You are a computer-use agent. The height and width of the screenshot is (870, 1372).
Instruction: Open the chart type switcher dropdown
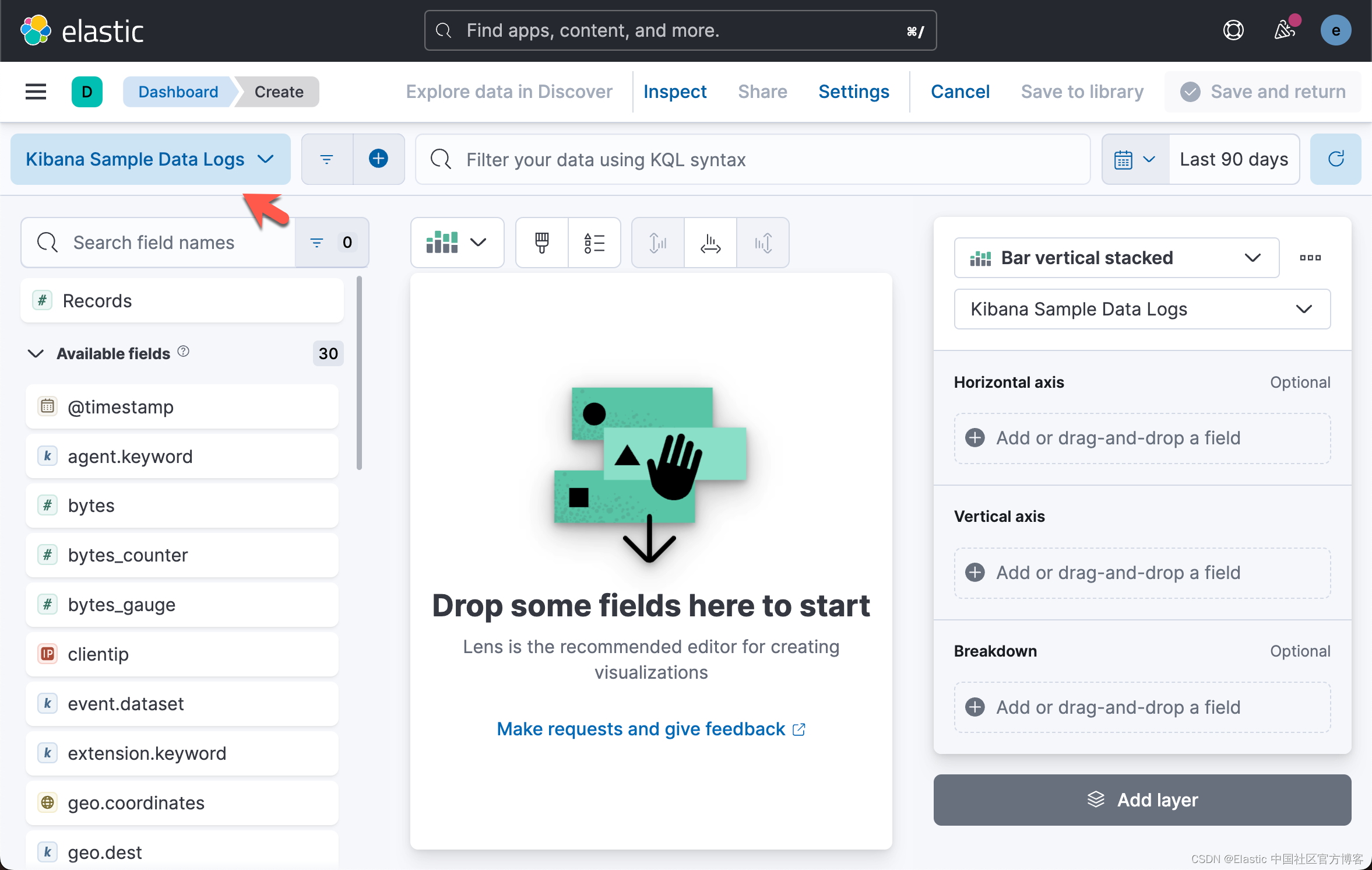[x=458, y=243]
